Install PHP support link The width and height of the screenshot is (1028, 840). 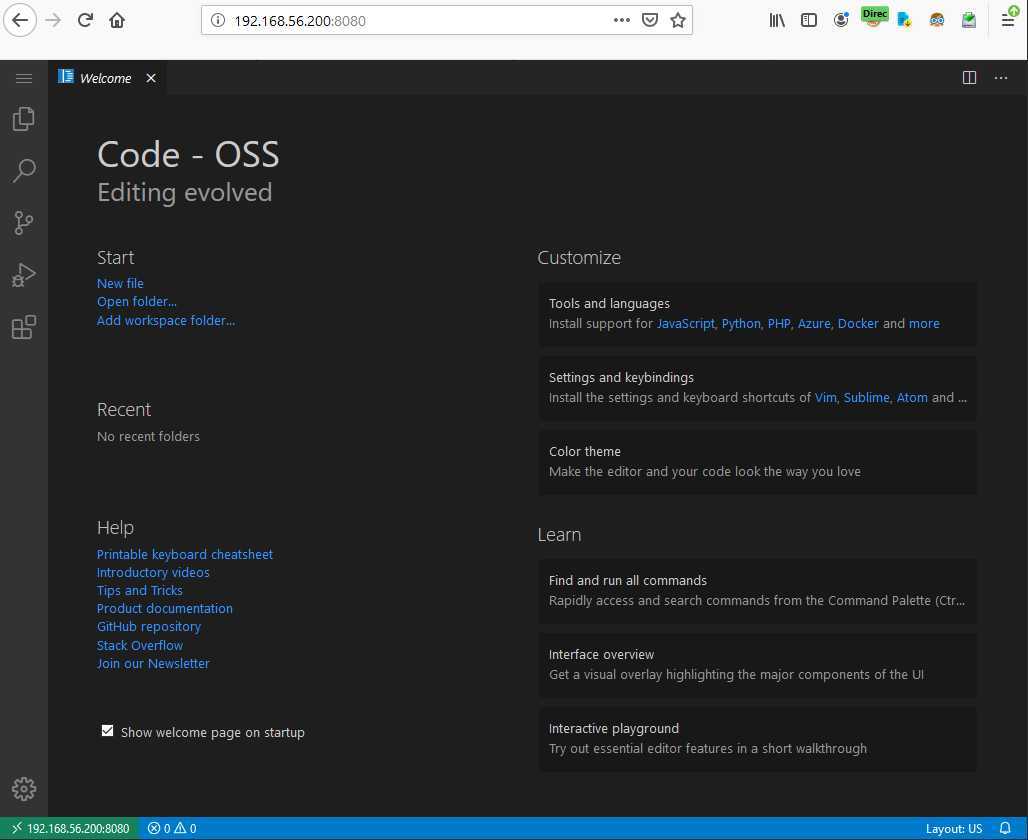[779, 323]
